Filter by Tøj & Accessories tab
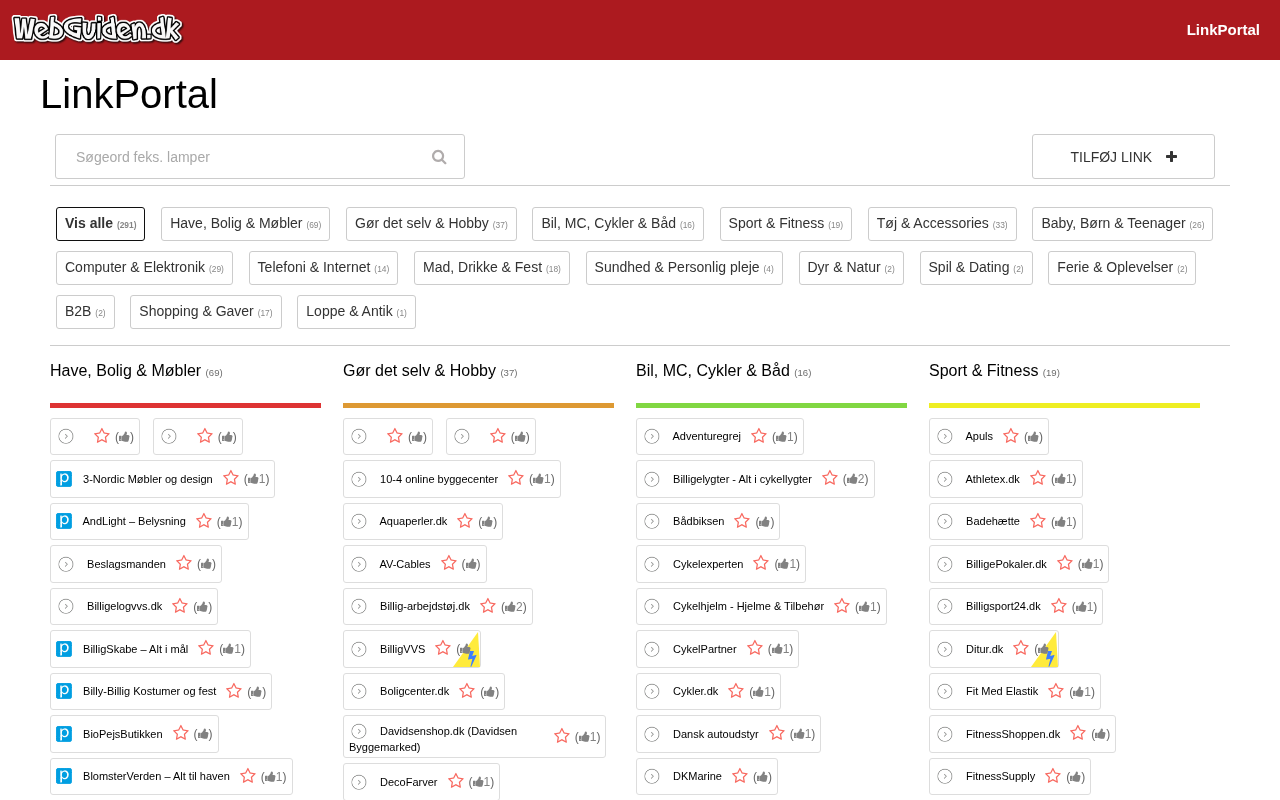The height and width of the screenshot is (800, 1280). (942, 224)
